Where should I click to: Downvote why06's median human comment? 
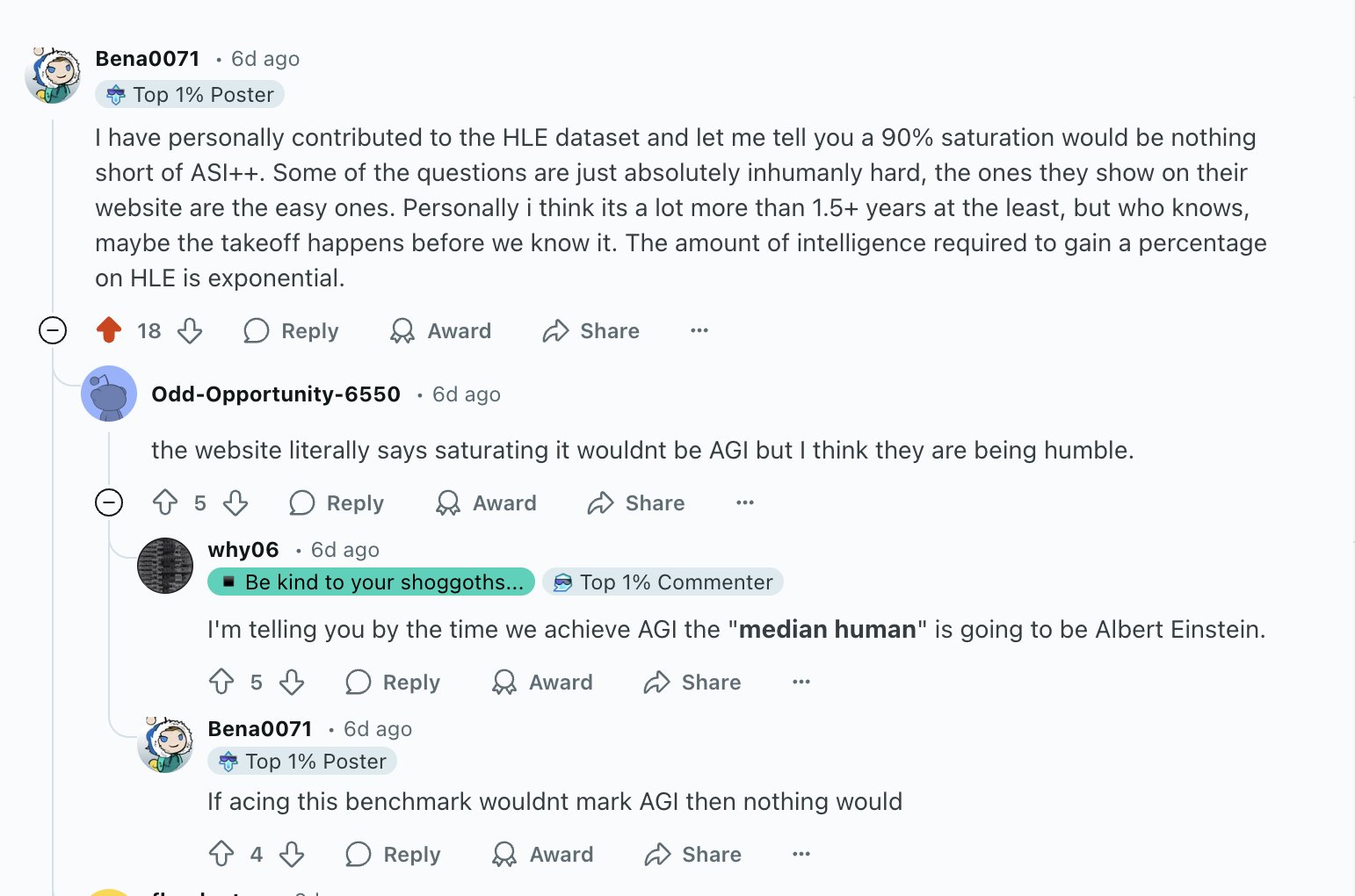[x=292, y=682]
